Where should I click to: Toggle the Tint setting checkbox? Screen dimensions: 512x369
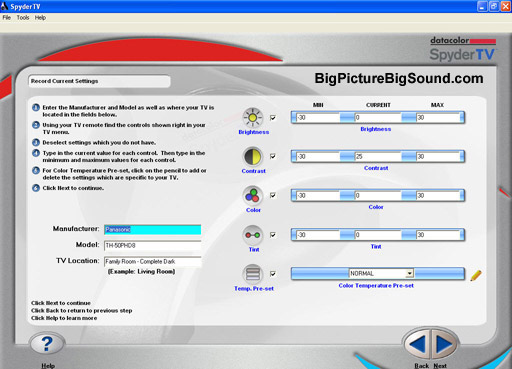click(273, 235)
